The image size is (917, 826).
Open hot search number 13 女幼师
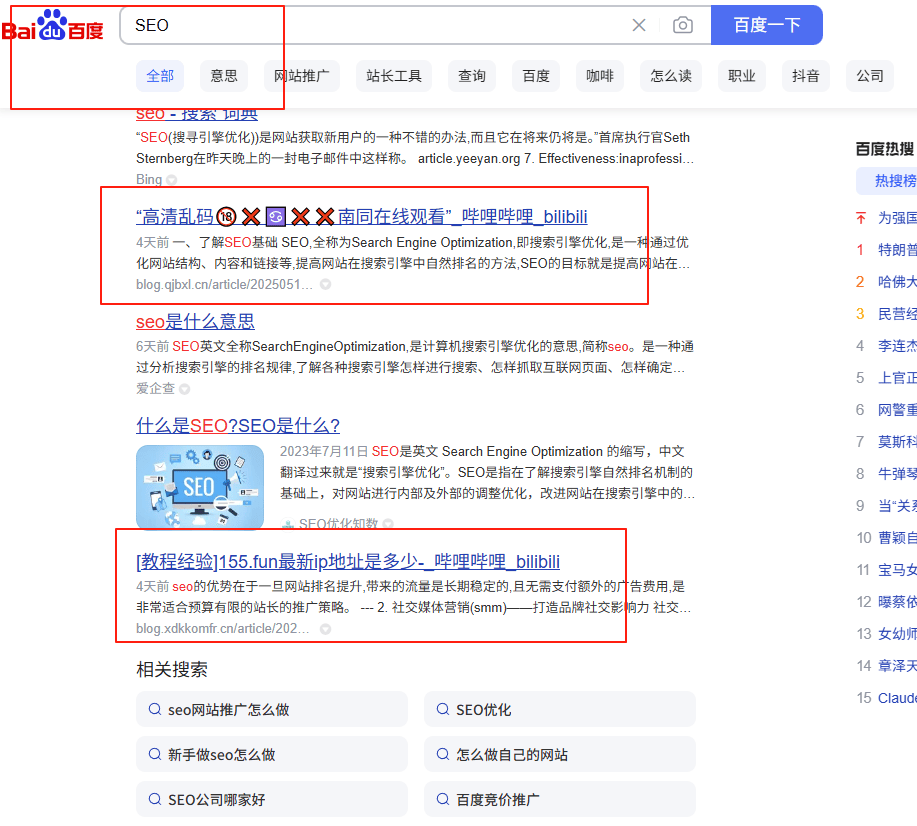(897, 634)
